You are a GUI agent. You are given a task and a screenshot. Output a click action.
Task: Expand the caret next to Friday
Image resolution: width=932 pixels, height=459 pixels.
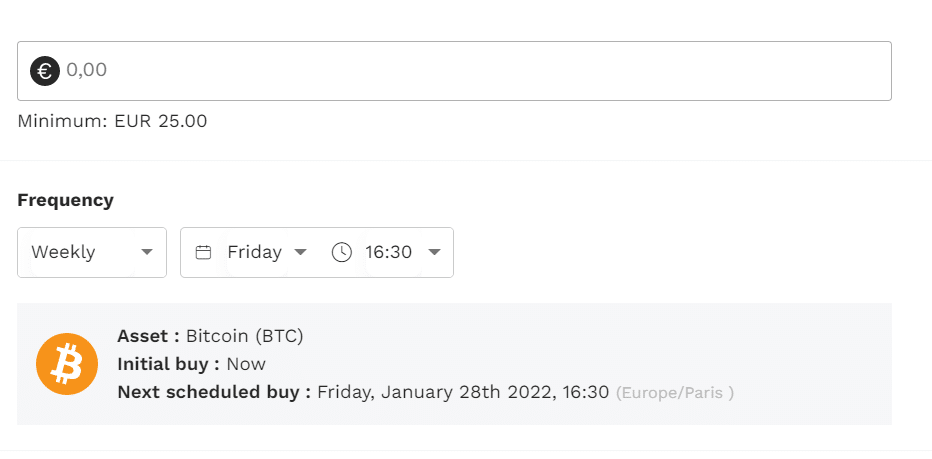coord(300,252)
